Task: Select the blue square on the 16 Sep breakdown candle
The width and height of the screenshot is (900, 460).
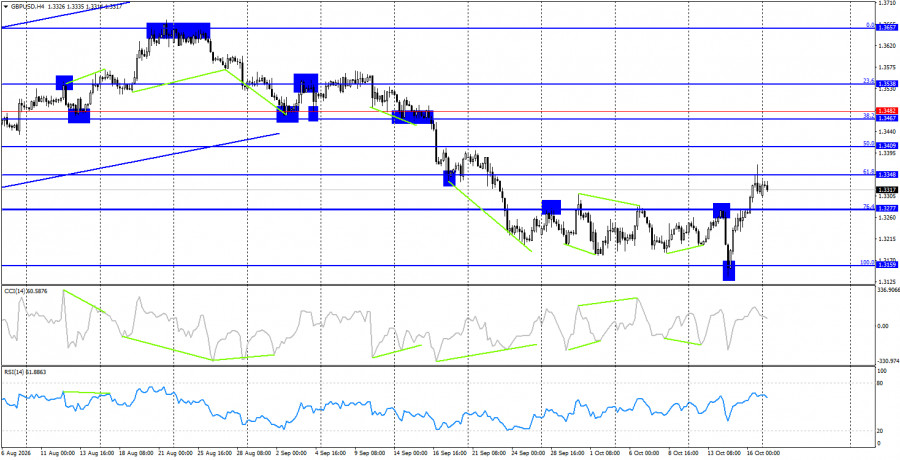Action: click(449, 178)
